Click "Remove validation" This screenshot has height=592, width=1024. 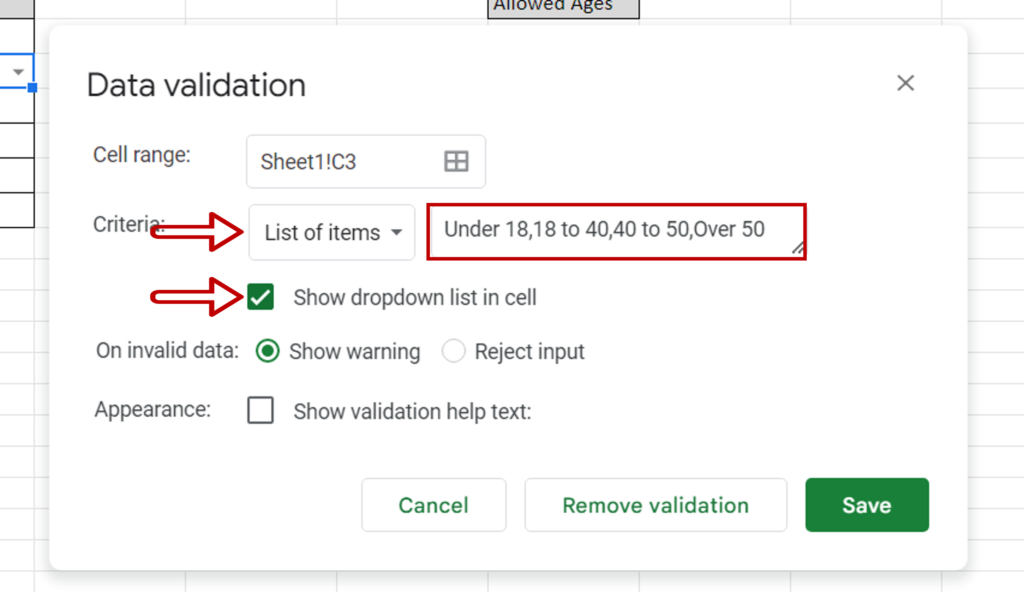pyautogui.click(x=655, y=505)
